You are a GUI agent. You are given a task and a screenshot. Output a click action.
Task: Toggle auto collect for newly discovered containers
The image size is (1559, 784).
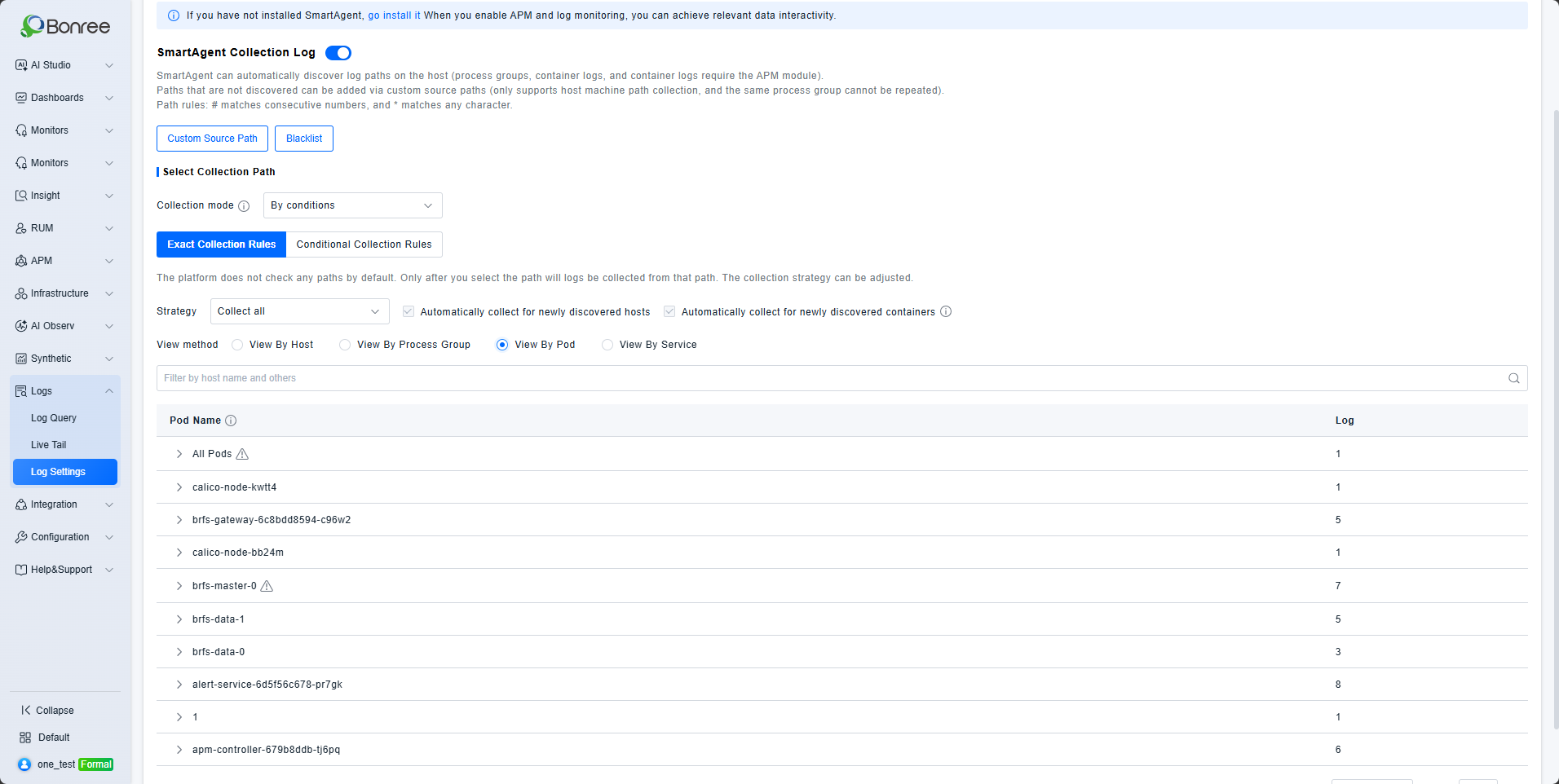(x=669, y=311)
